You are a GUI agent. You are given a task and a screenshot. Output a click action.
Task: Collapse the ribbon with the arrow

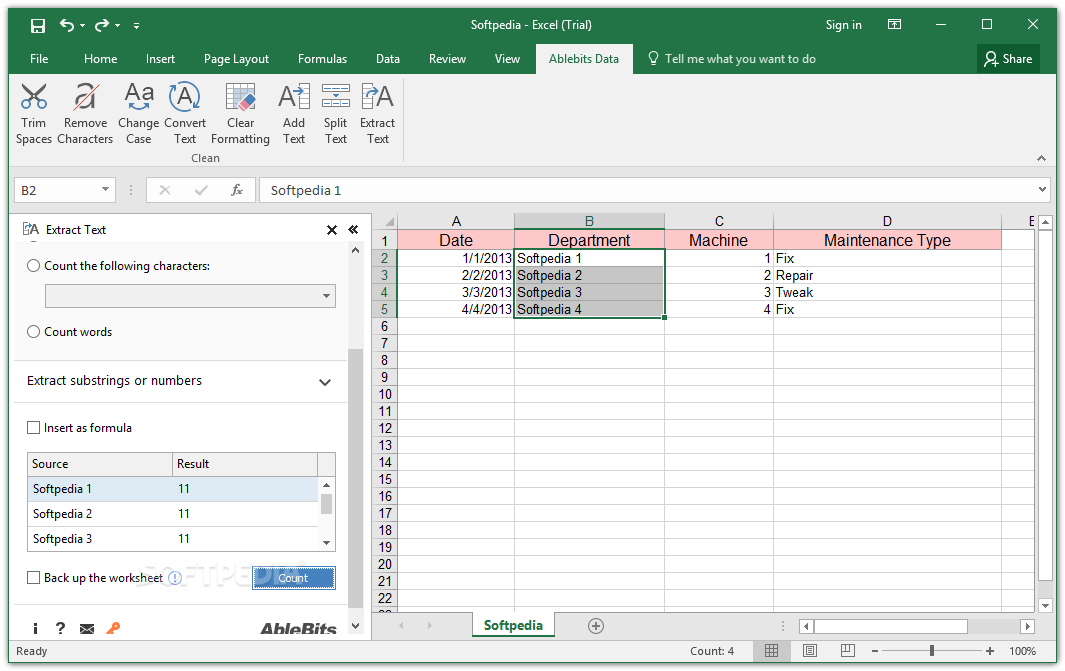(1041, 158)
